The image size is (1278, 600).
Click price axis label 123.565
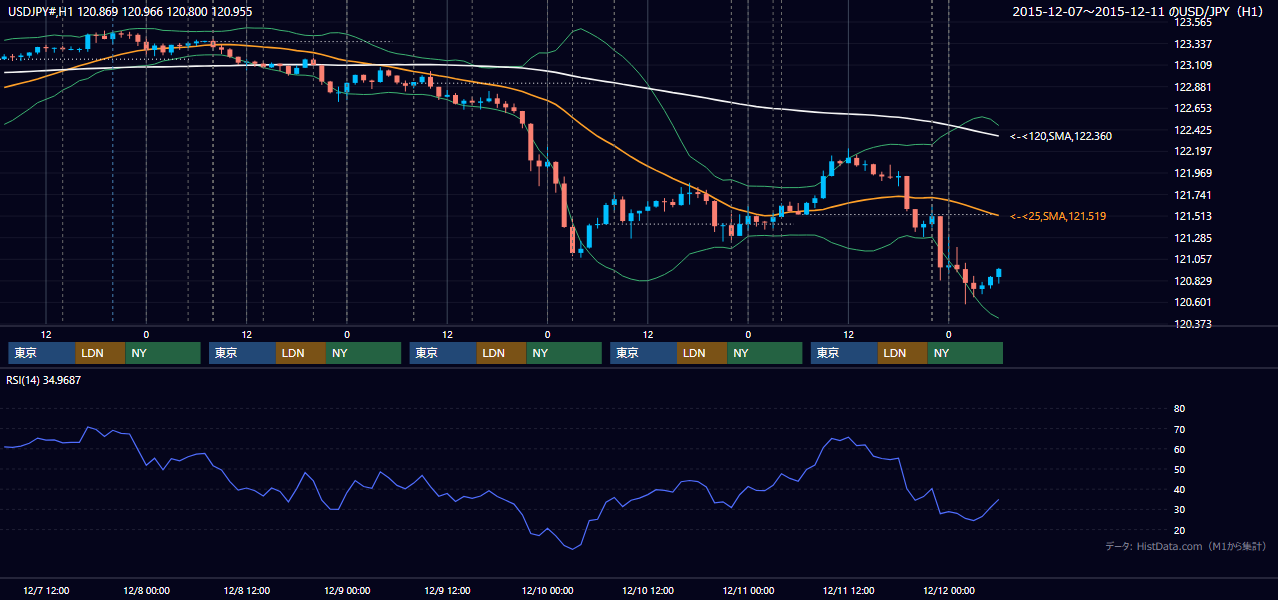tap(1193, 22)
